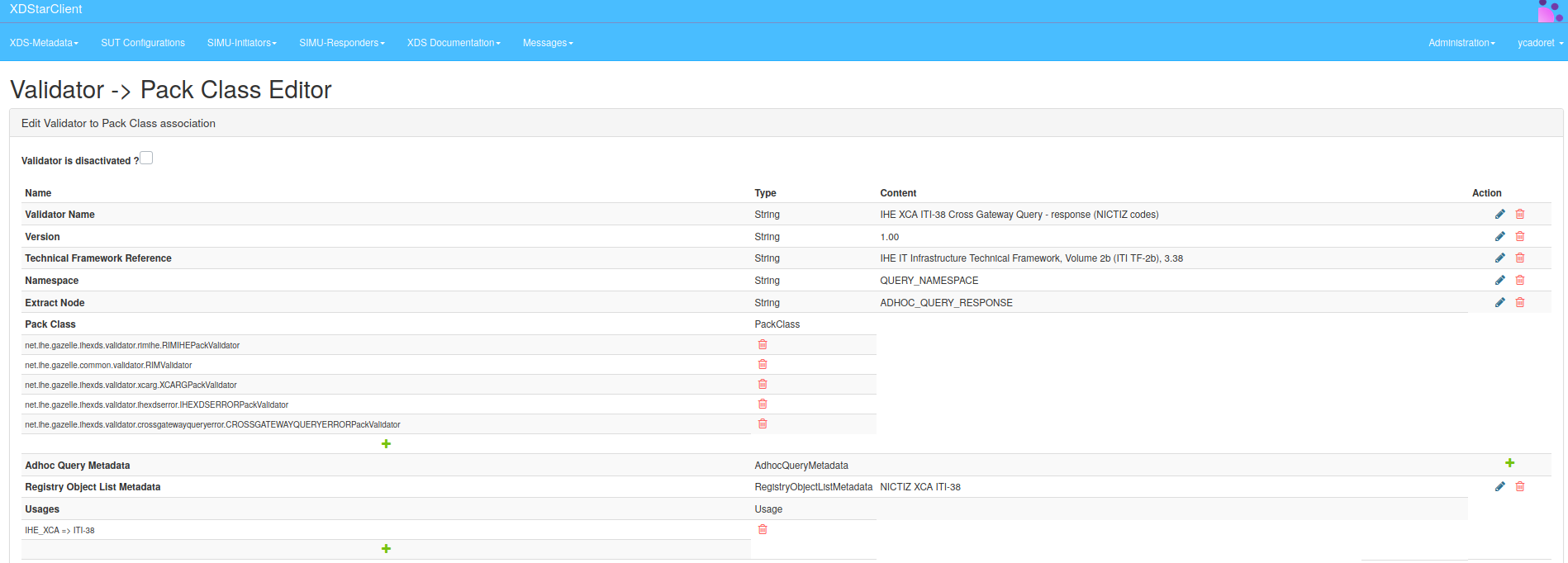Open the ycadoret user menu
Screen dimensions: 1568x563
pyautogui.click(x=1539, y=43)
